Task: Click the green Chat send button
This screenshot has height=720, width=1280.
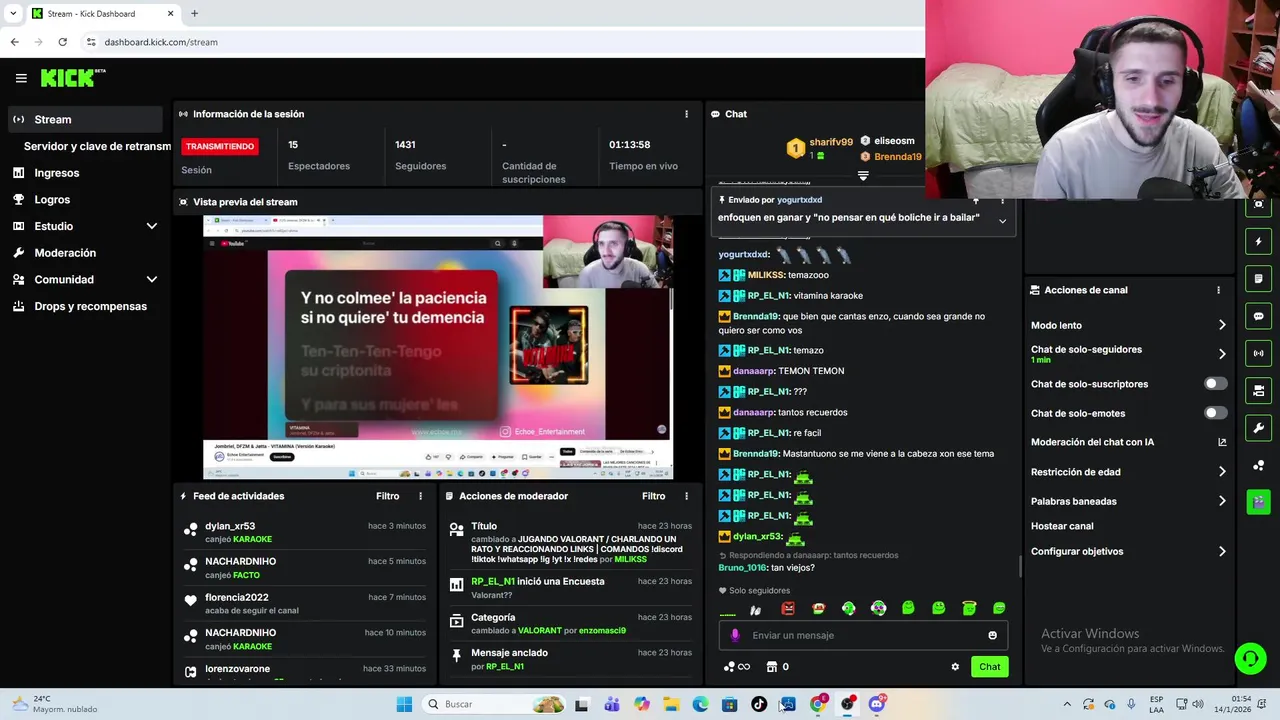Action: [989, 667]
